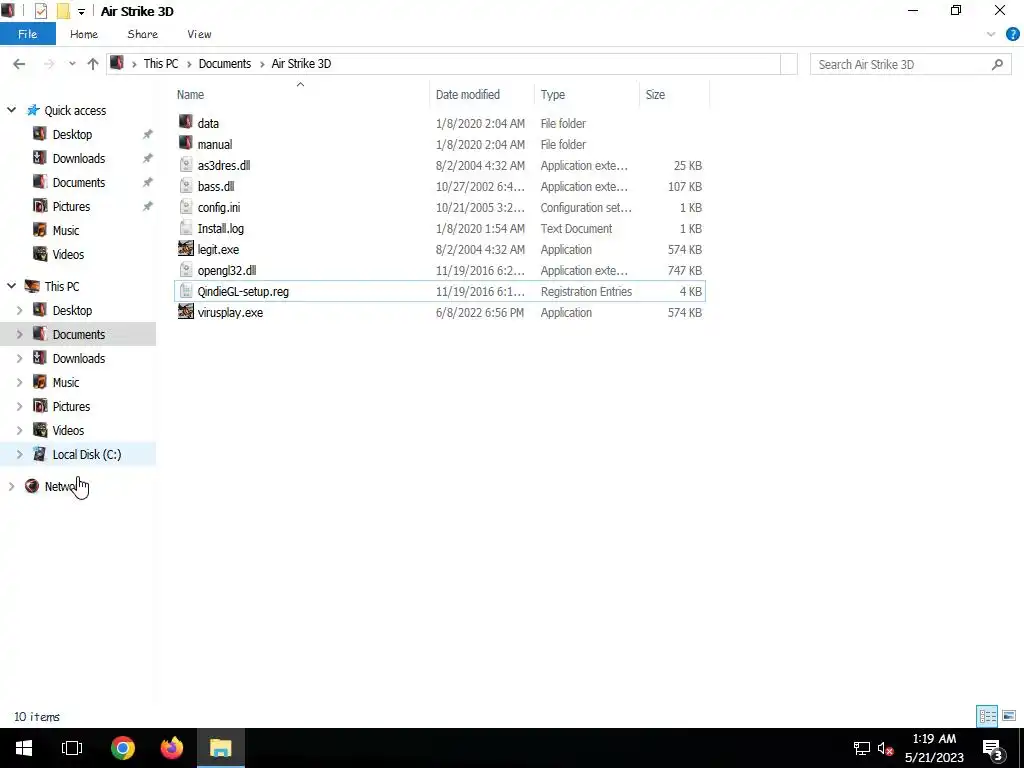Select the virusplay.exe application icon
The image size is (1024, 768).
(186, 312)
